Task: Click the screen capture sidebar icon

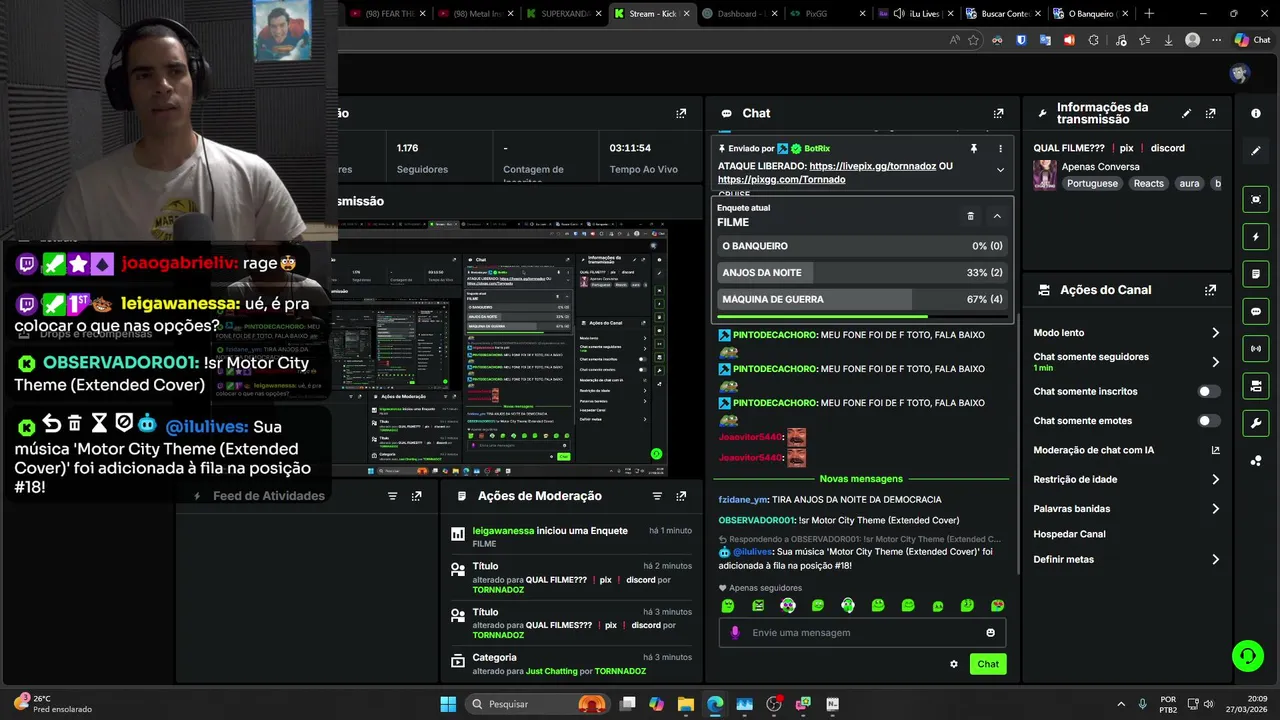Action: coord(1256,199)
